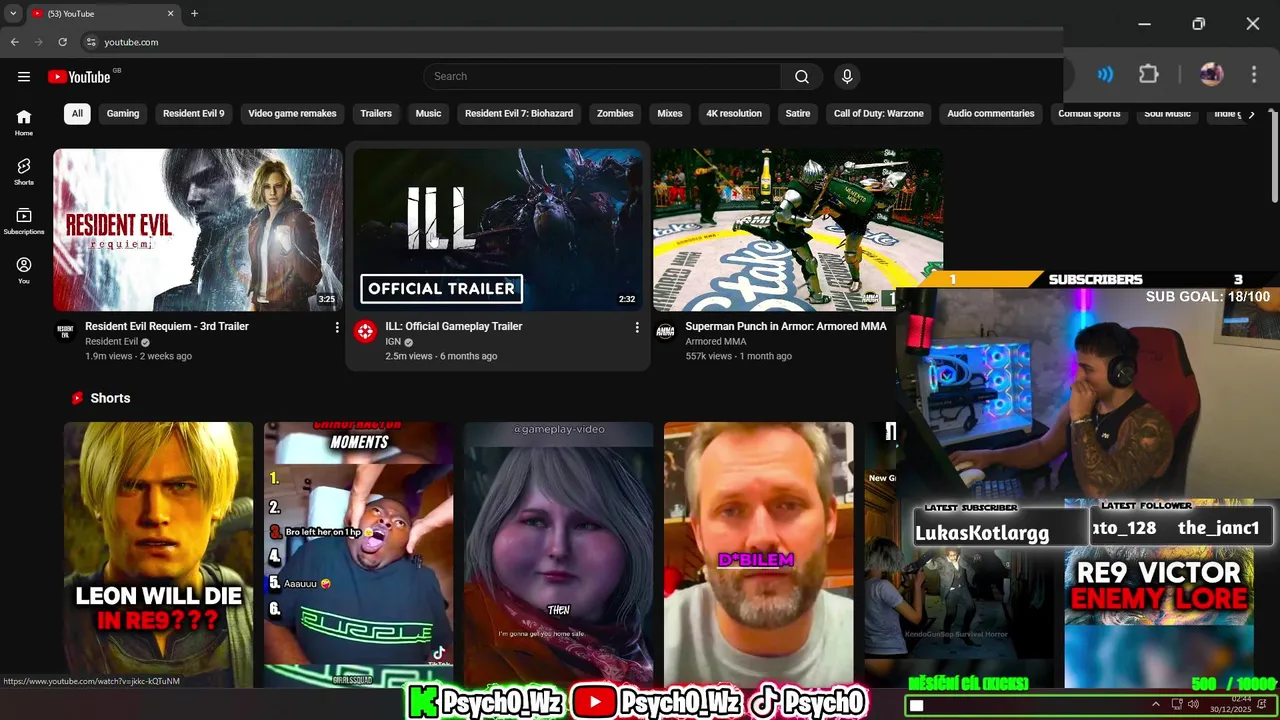Select the All filter chip
1280x720 pixels.
tap(77, 114)
